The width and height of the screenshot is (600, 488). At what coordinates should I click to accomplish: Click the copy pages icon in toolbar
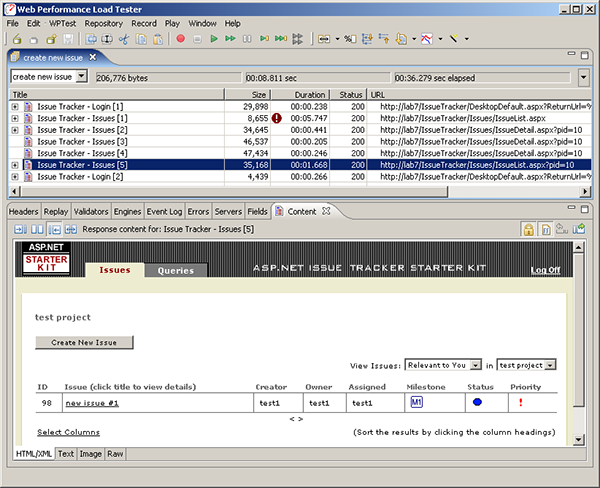coord(141,39)
